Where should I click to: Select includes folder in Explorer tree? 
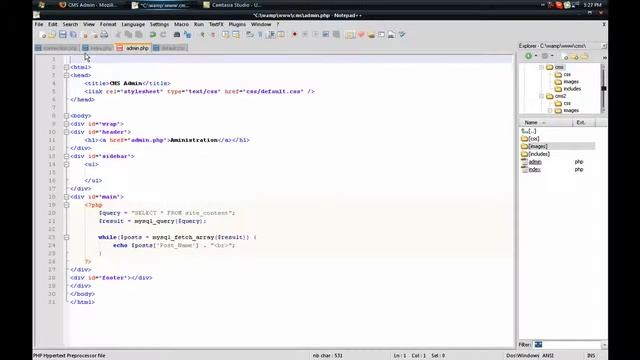[x=572, y=89]
